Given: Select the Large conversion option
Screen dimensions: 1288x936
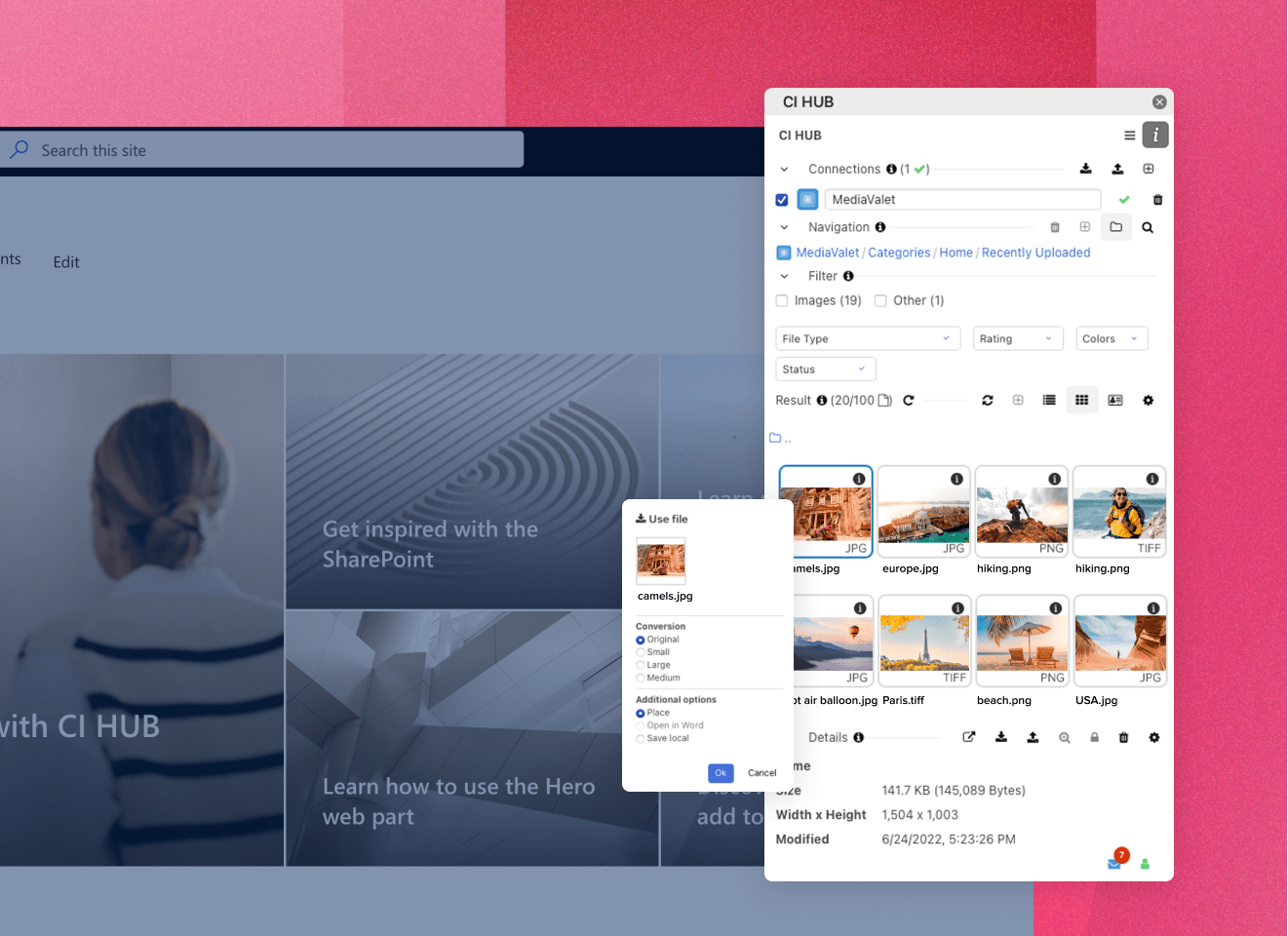Looking at the screenshot, I should click(641, 665).
